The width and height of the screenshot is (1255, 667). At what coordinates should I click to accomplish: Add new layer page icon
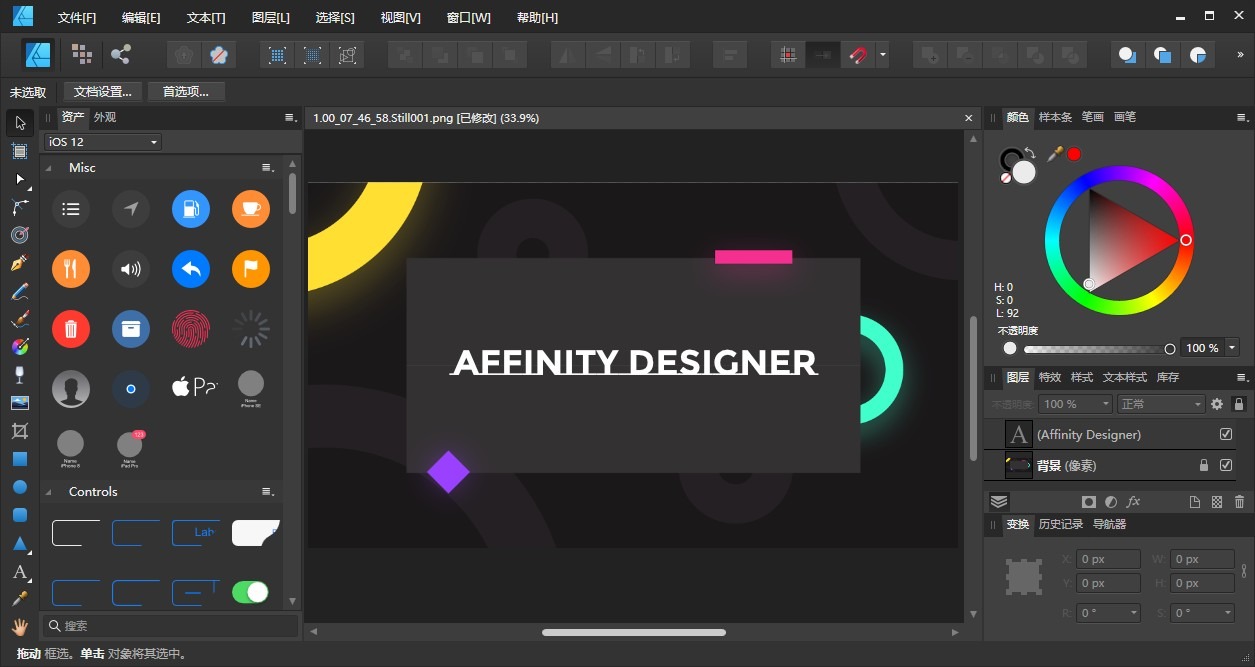pyautogui.click(x=1194, y=502)
